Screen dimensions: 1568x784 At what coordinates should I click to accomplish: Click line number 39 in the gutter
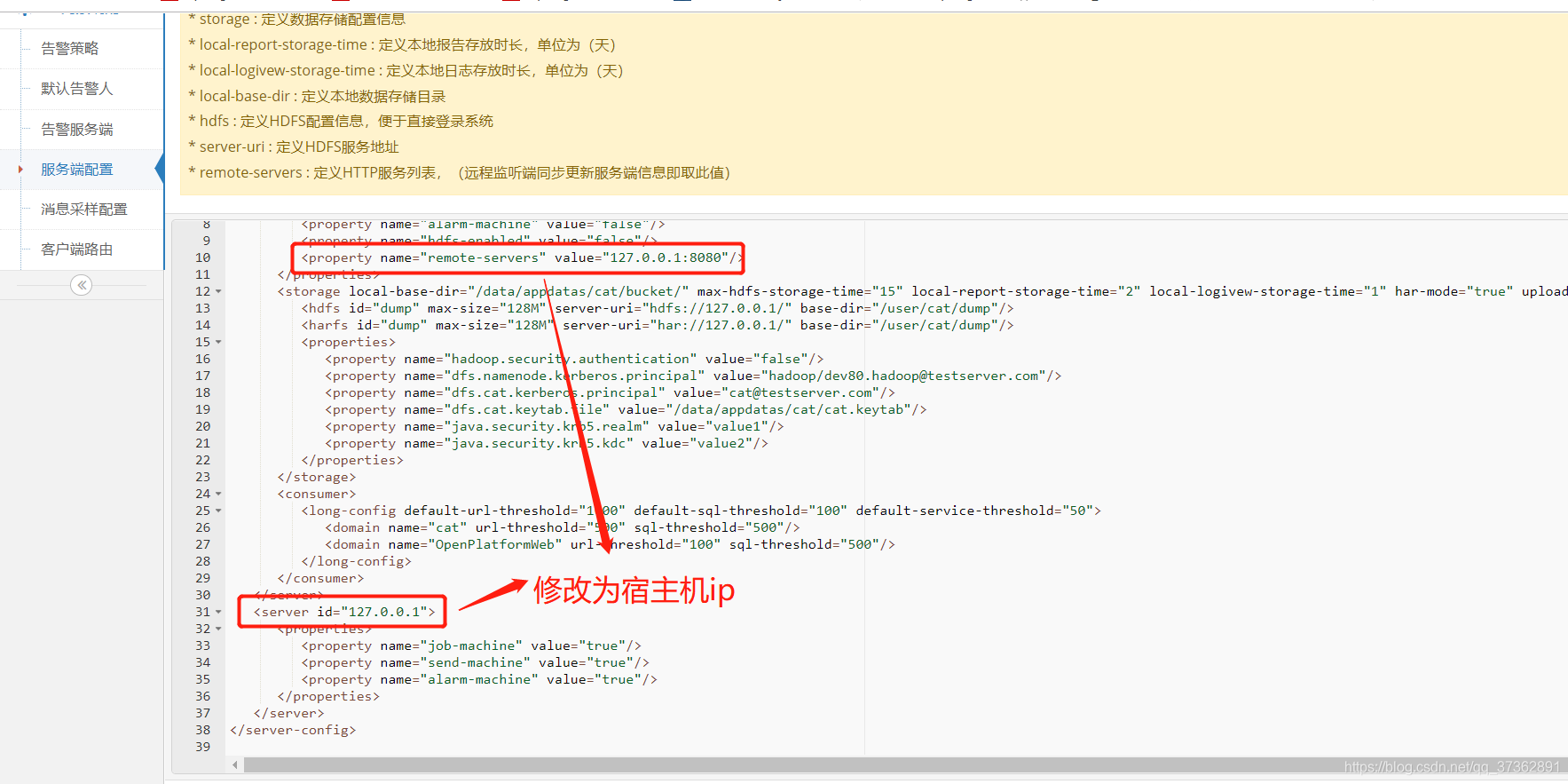tap(203, 747)
